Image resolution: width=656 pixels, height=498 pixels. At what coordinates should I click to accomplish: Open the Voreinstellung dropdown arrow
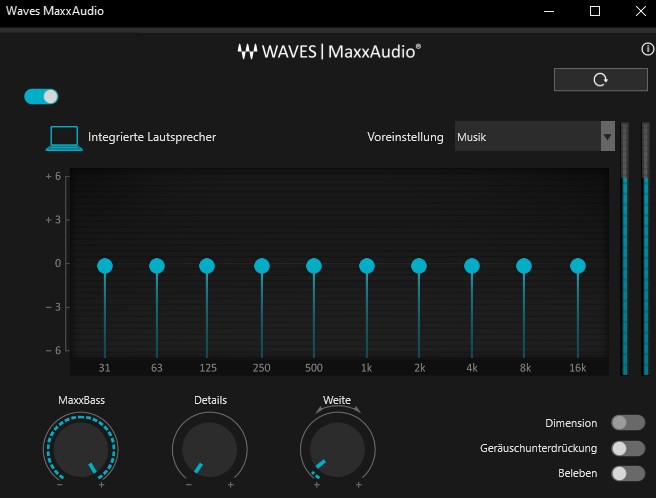607,136
